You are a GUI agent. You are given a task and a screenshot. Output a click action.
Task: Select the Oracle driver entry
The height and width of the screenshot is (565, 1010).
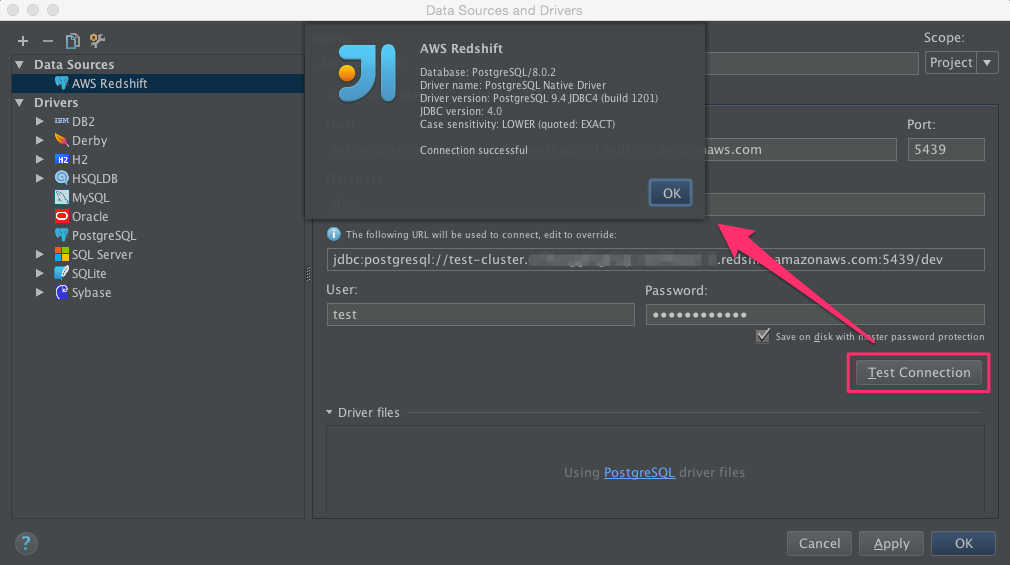point(90,216)
